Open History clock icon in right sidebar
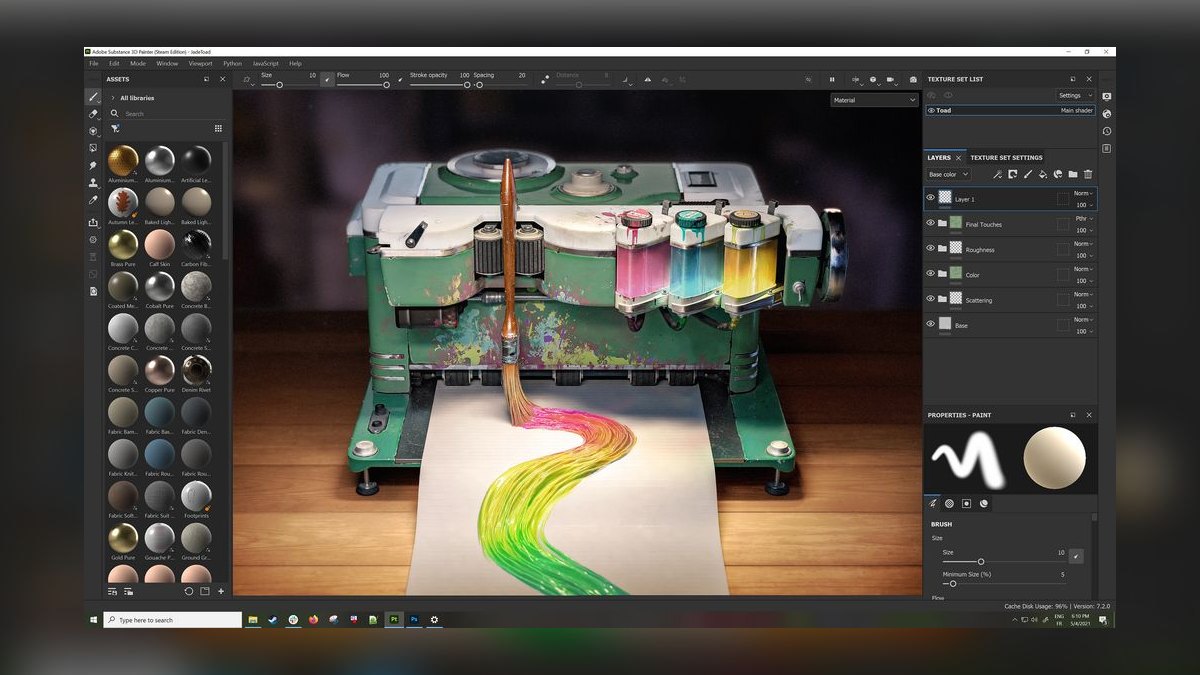This screenshot has height=675, width=1200. click(x=1107, y=131)
